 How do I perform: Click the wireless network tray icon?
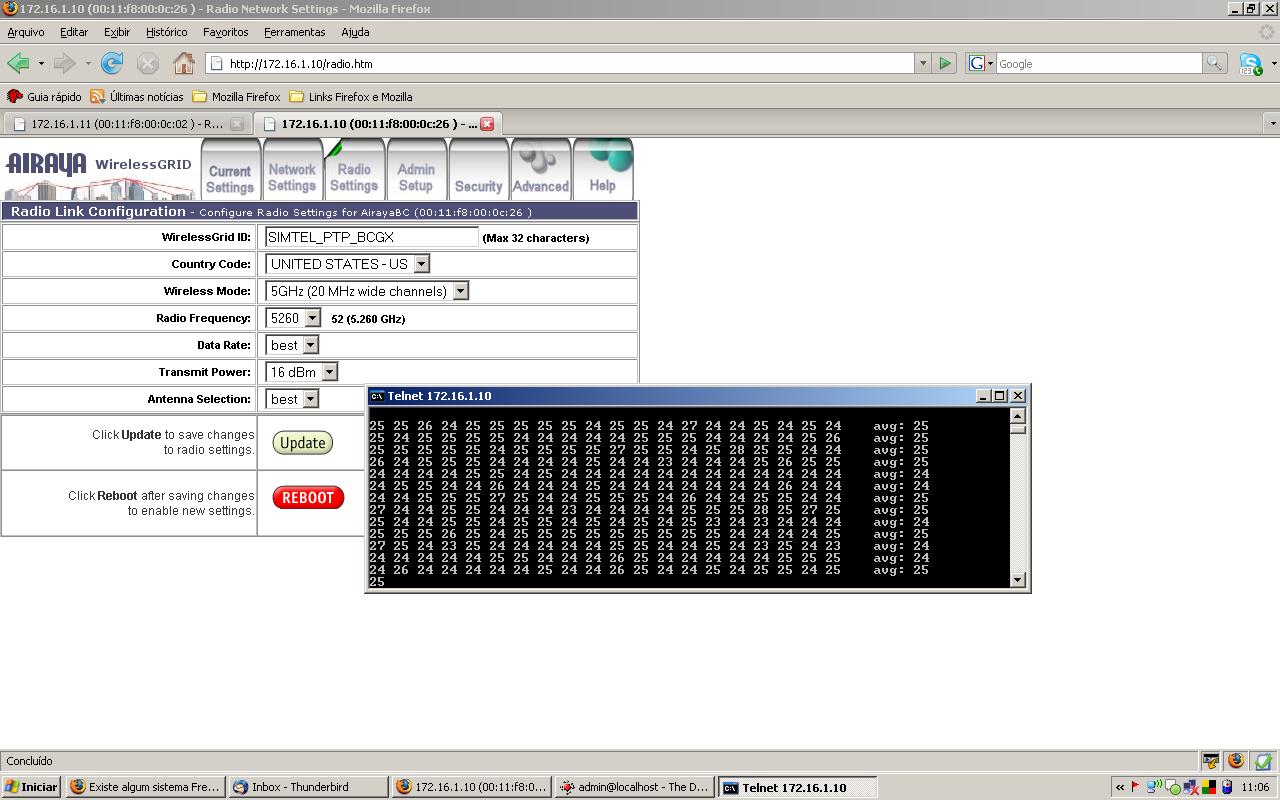(1153, 787)
